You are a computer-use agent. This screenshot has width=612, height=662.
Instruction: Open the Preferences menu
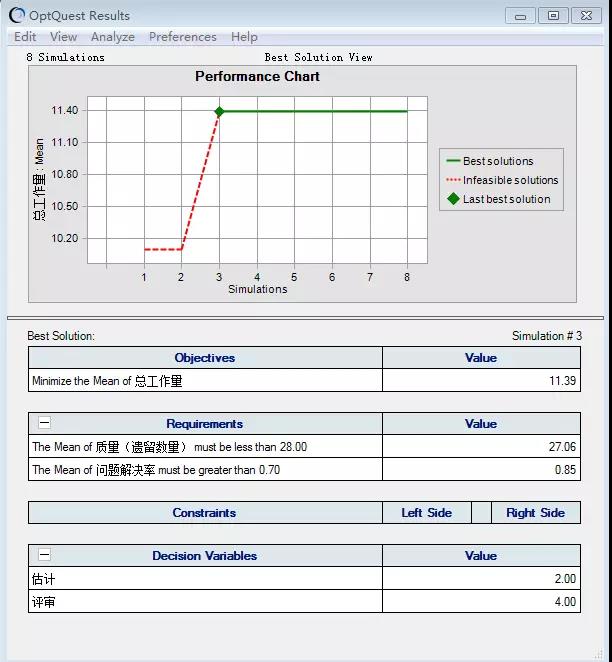182,37
